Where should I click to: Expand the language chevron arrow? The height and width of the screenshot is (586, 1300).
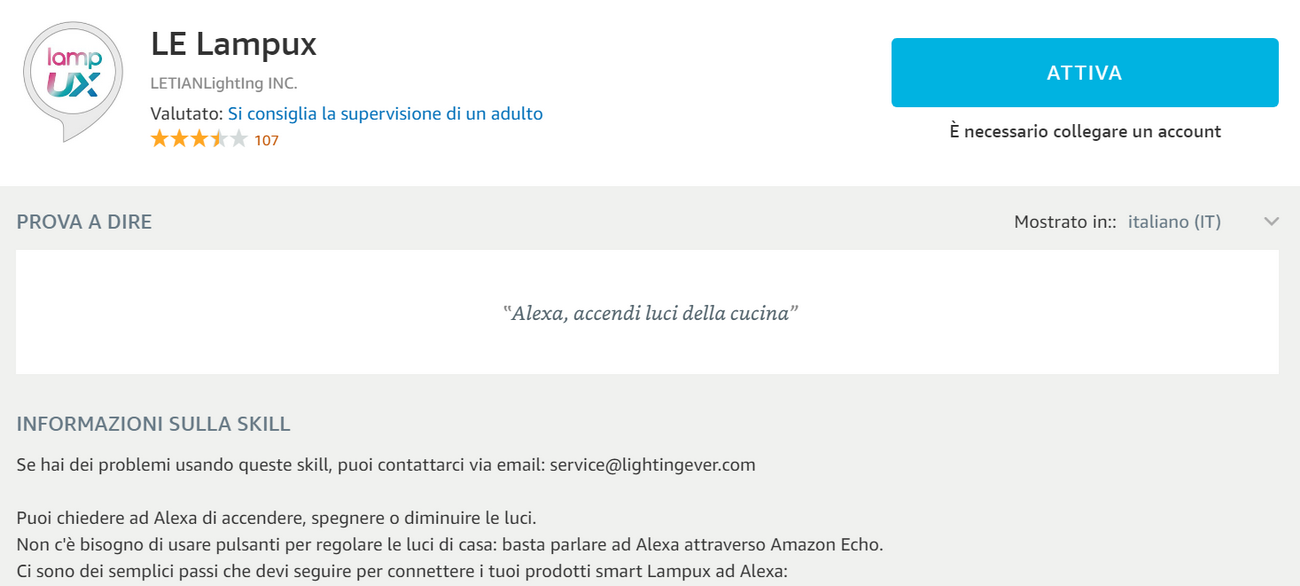click(1271, 222)
